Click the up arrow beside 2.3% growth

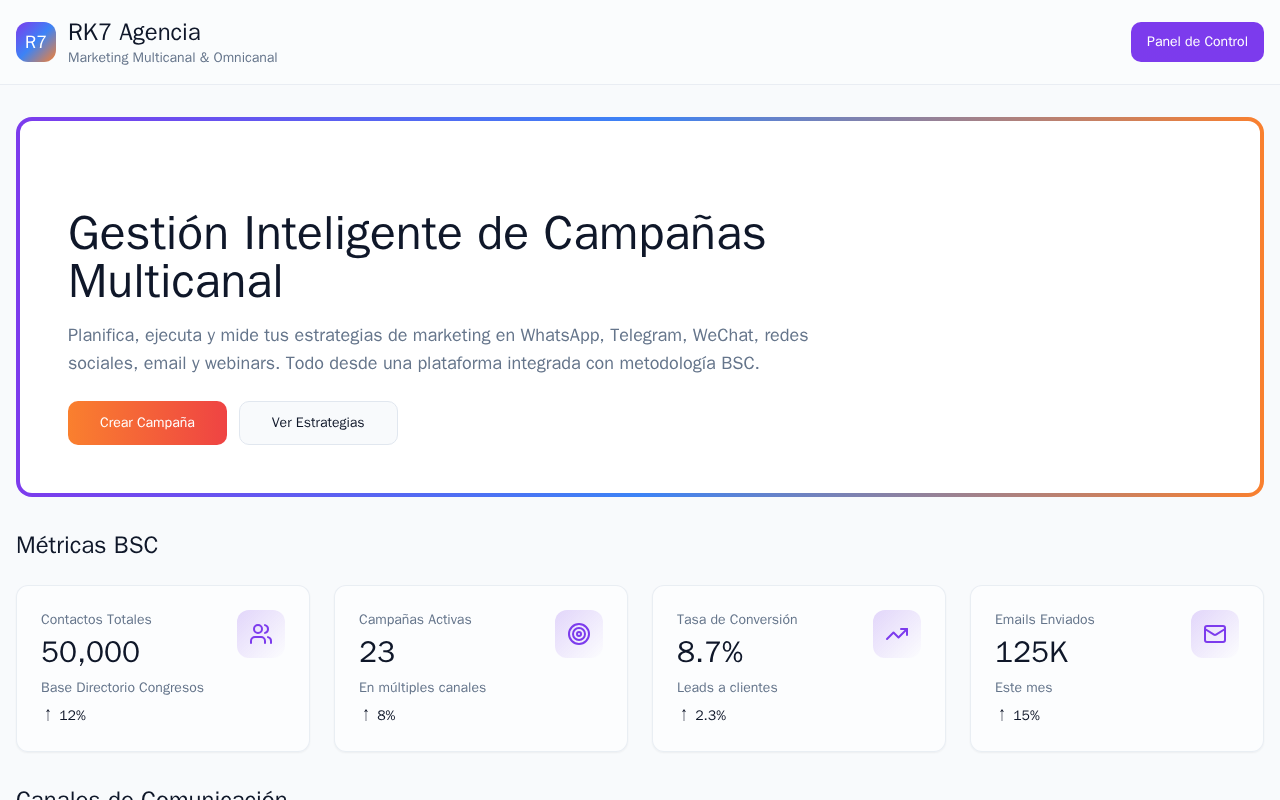click(683, 714)
